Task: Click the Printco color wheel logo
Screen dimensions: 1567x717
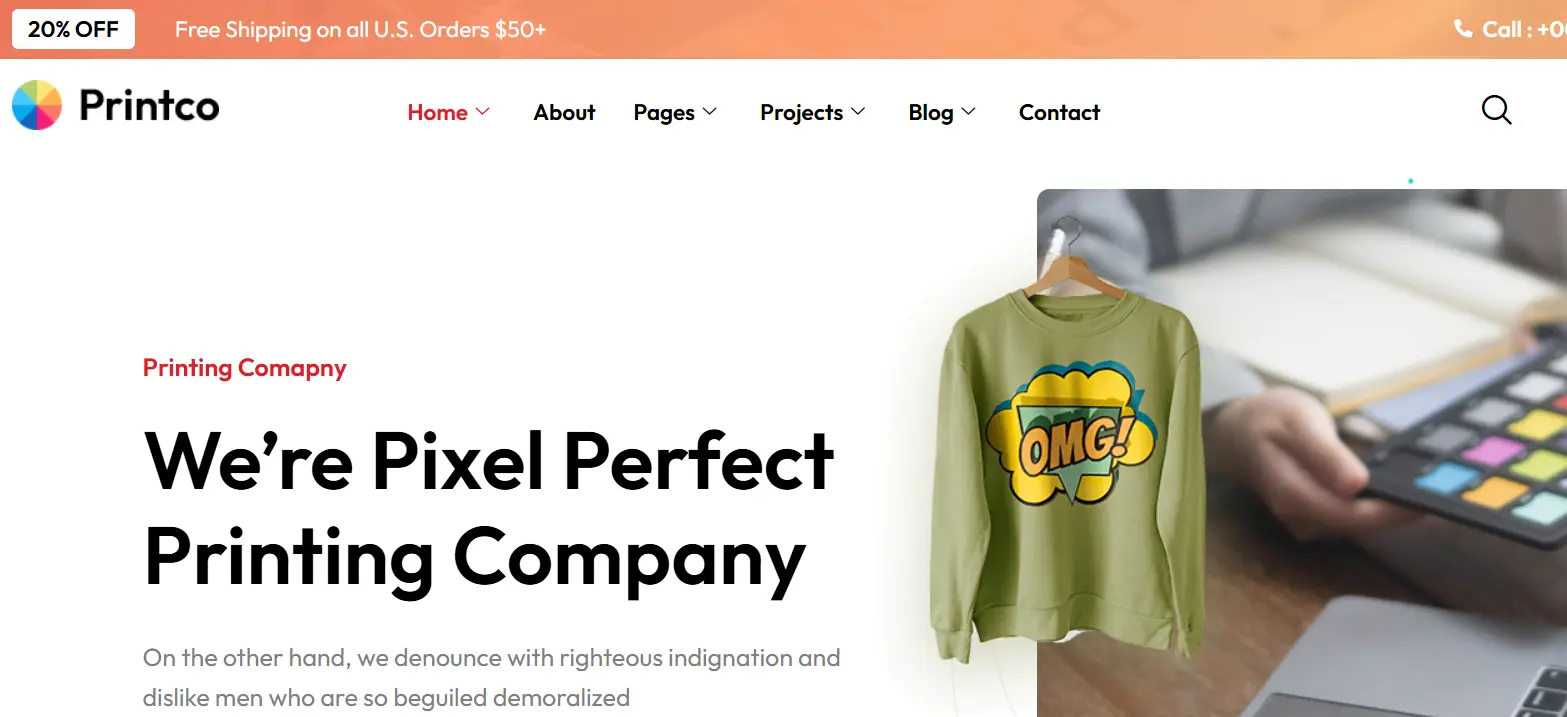Action: [x=37, y=106]
